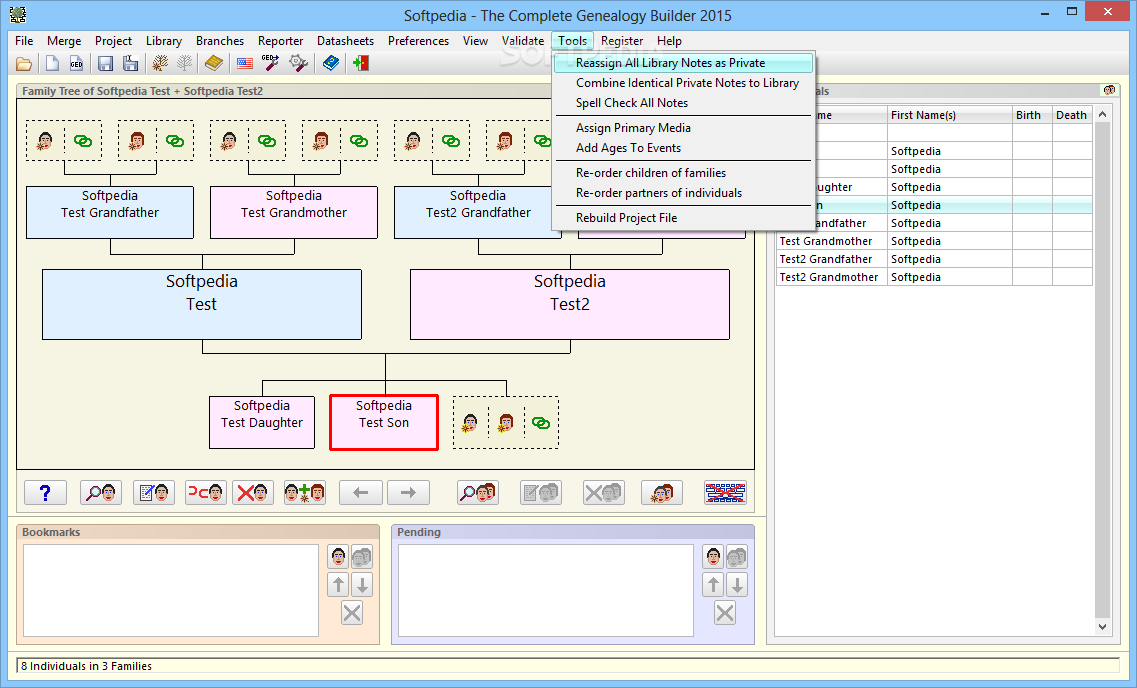Select the red-outlined Softpedia Test Son box
The height and width of the screenshot is (688, 1137).
tap(384, 423)
